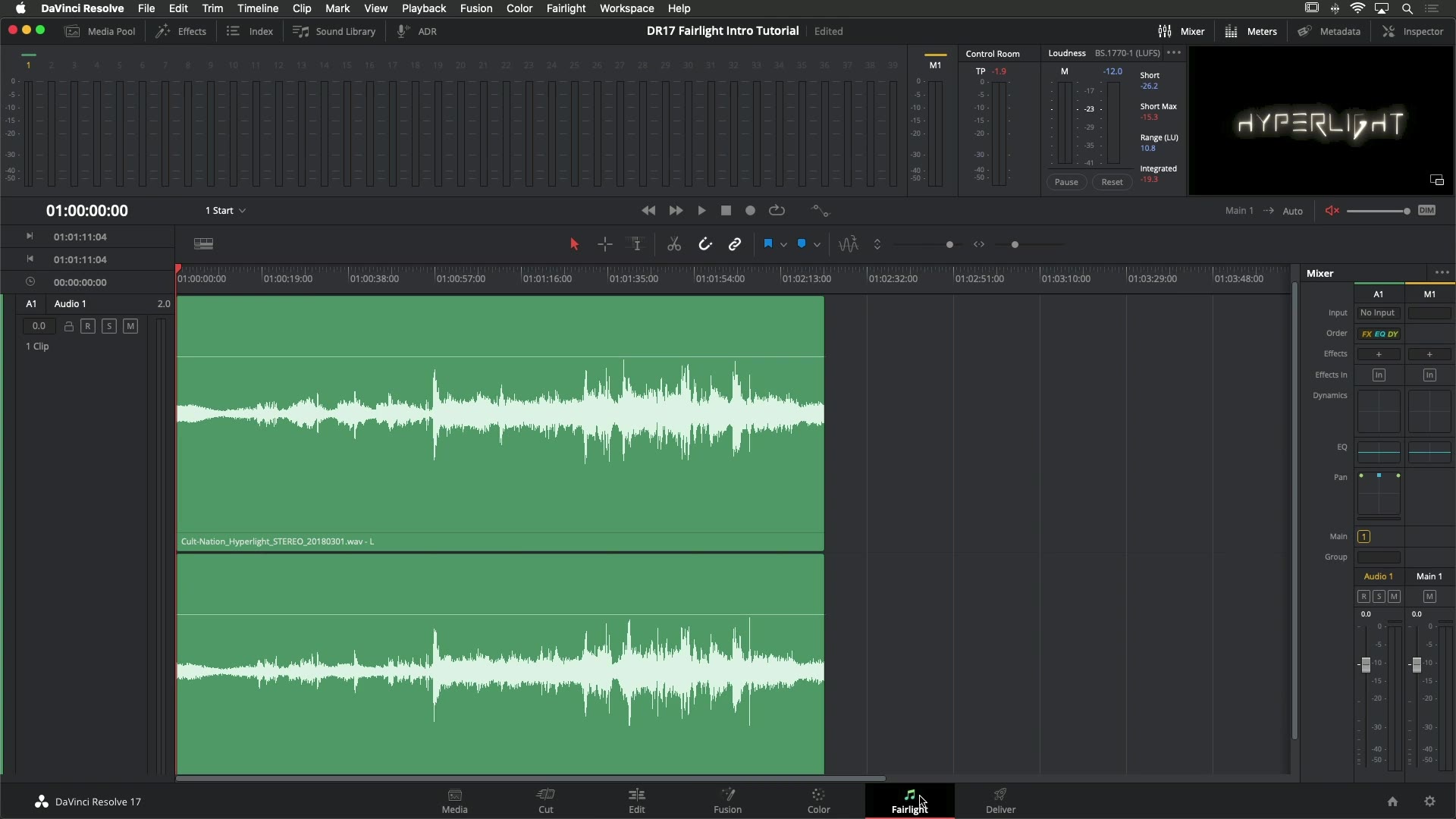This screenshot has width=1456, height=819.
Task: Mute the Audio 1 track header
Action: click(130, 326)
